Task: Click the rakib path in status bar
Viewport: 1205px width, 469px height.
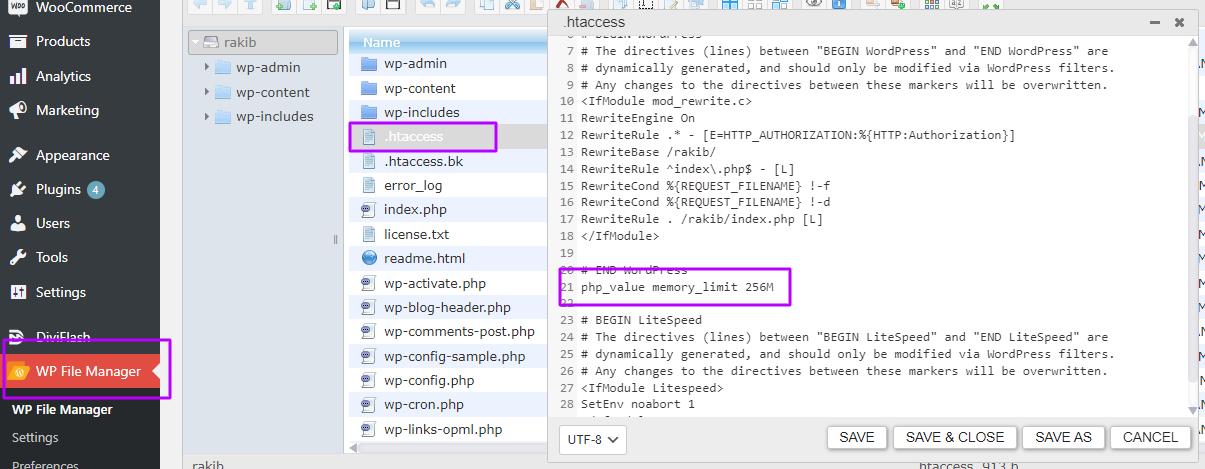Action: coord(206,463)
